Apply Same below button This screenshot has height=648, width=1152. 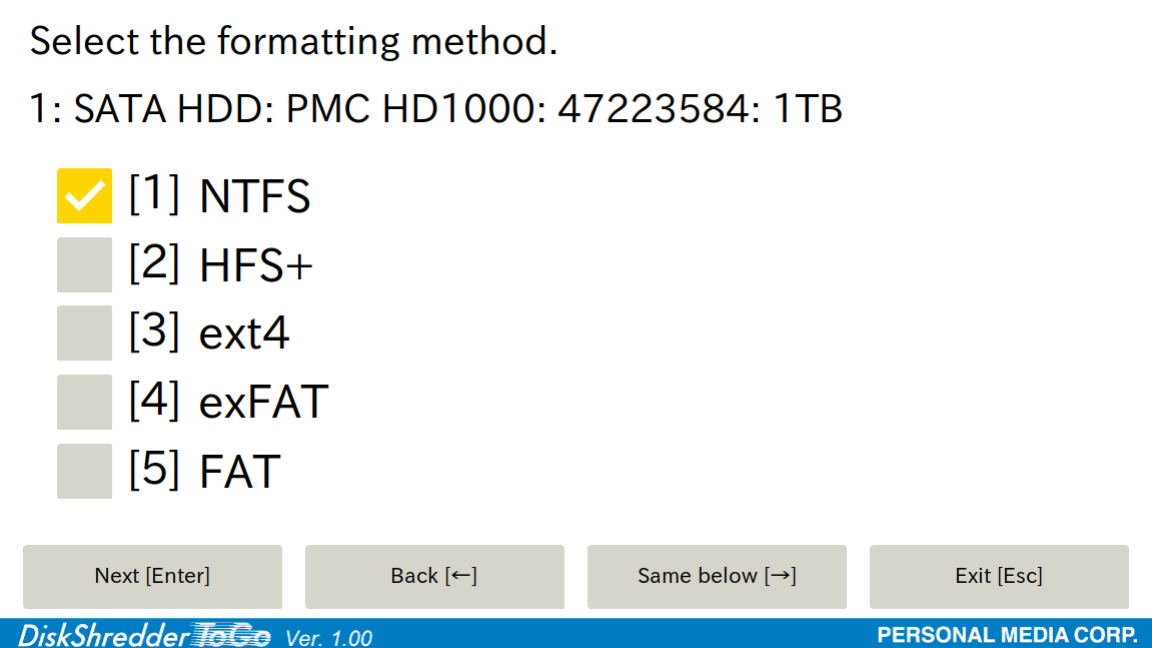(x=716, y=577)
